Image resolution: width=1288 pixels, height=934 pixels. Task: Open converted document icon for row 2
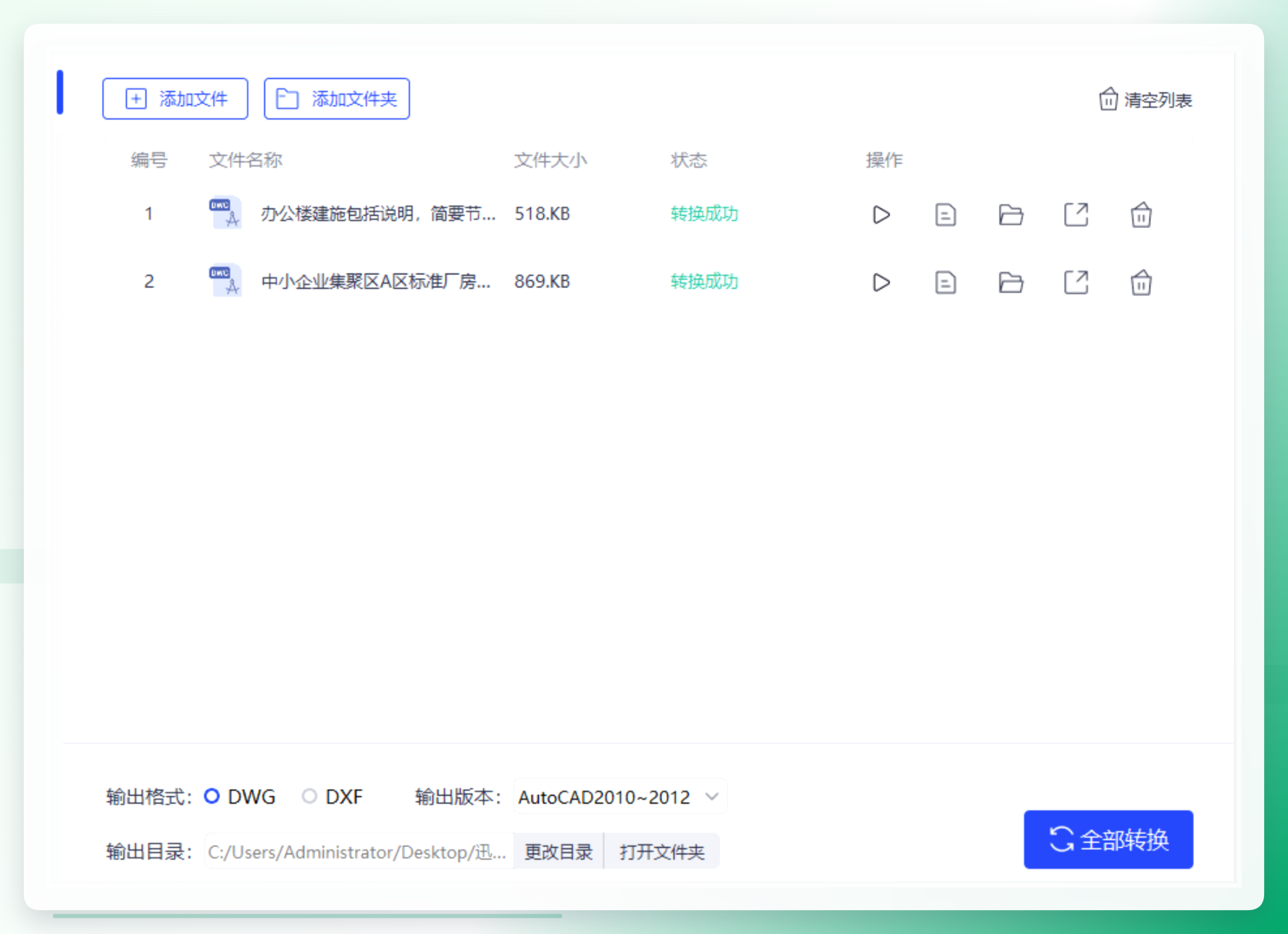[945, 282]
